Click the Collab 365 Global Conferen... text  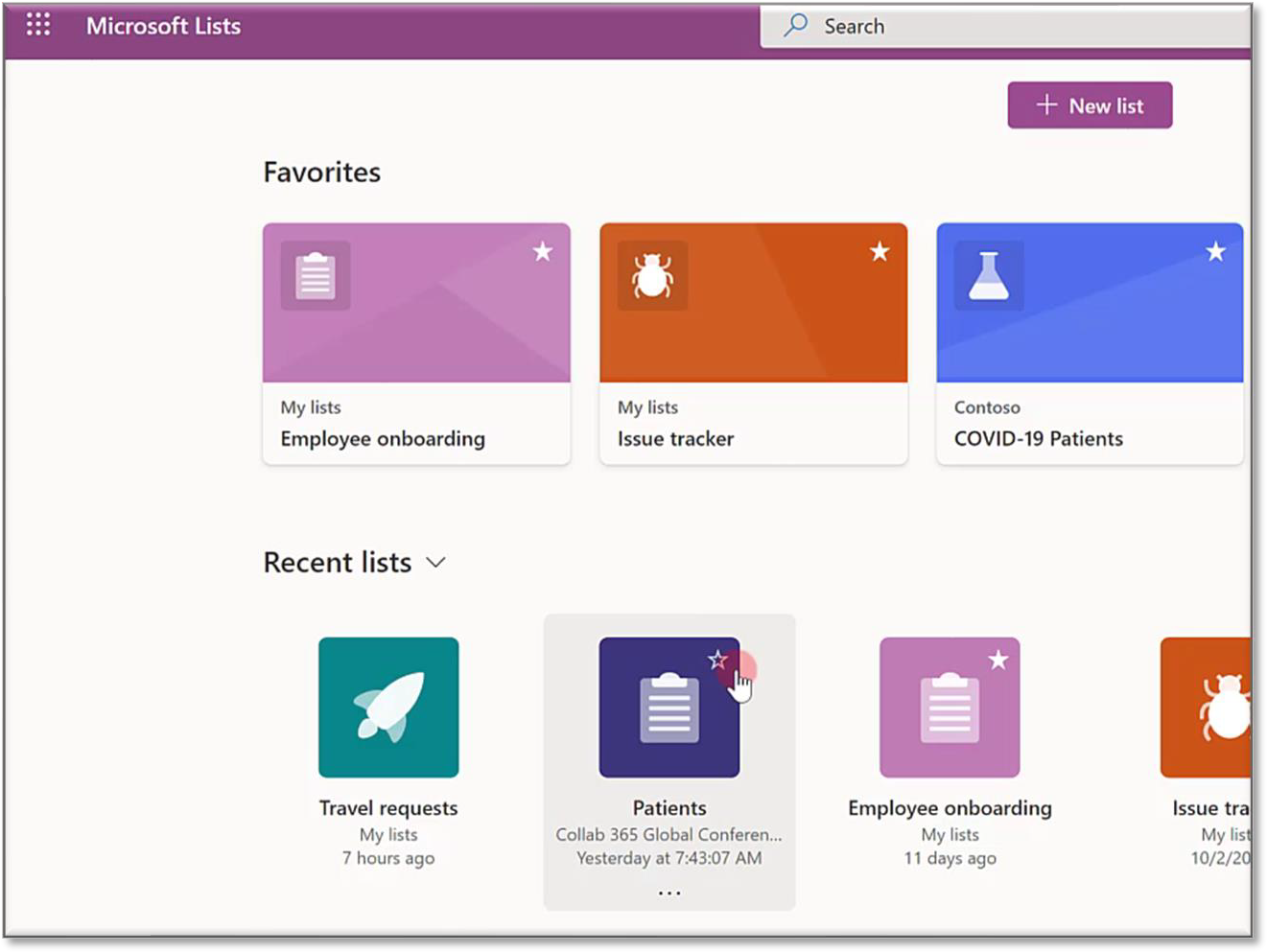click(x=669, y=834)
